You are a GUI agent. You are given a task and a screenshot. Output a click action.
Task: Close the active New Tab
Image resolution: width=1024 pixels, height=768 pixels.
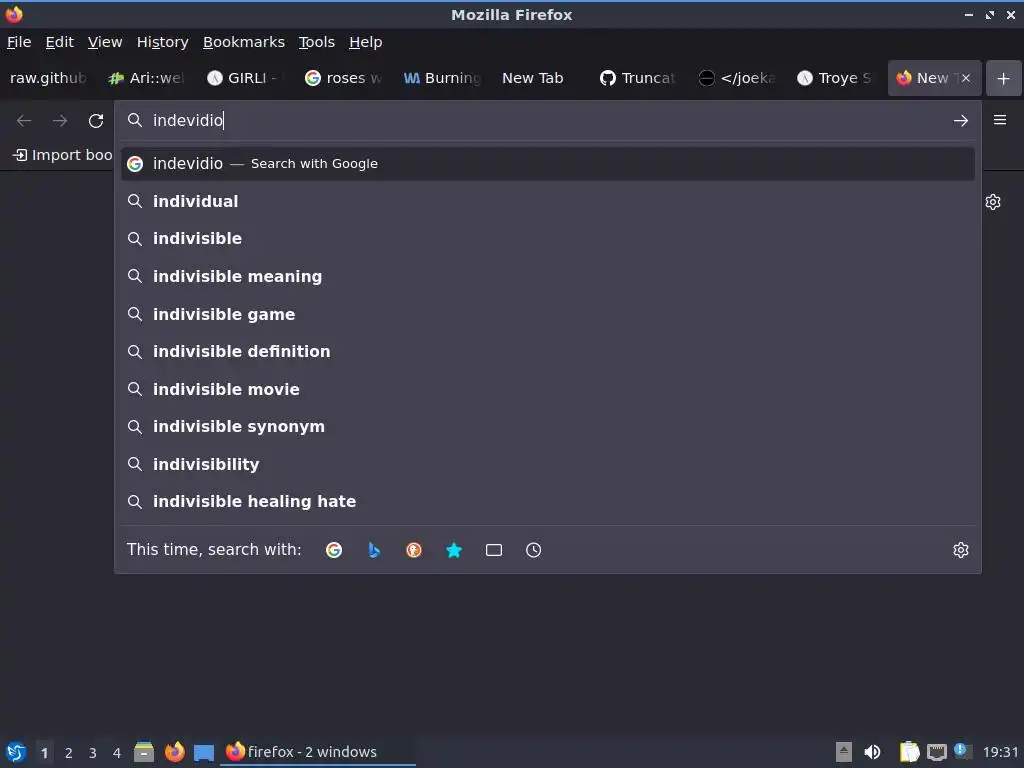point(966,78)
